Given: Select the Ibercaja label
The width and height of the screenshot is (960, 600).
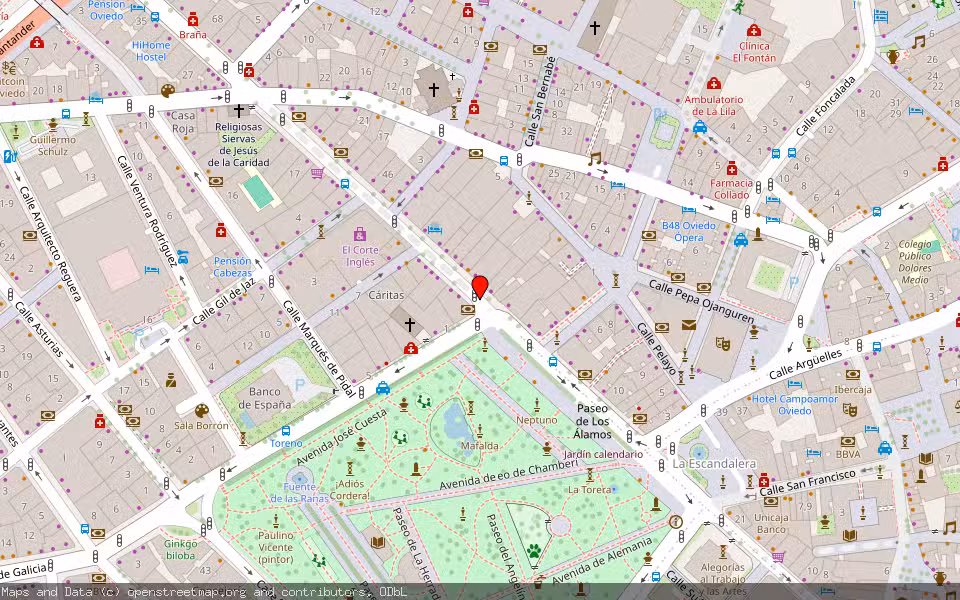Looking at the screenshot, I should point(853,389).
